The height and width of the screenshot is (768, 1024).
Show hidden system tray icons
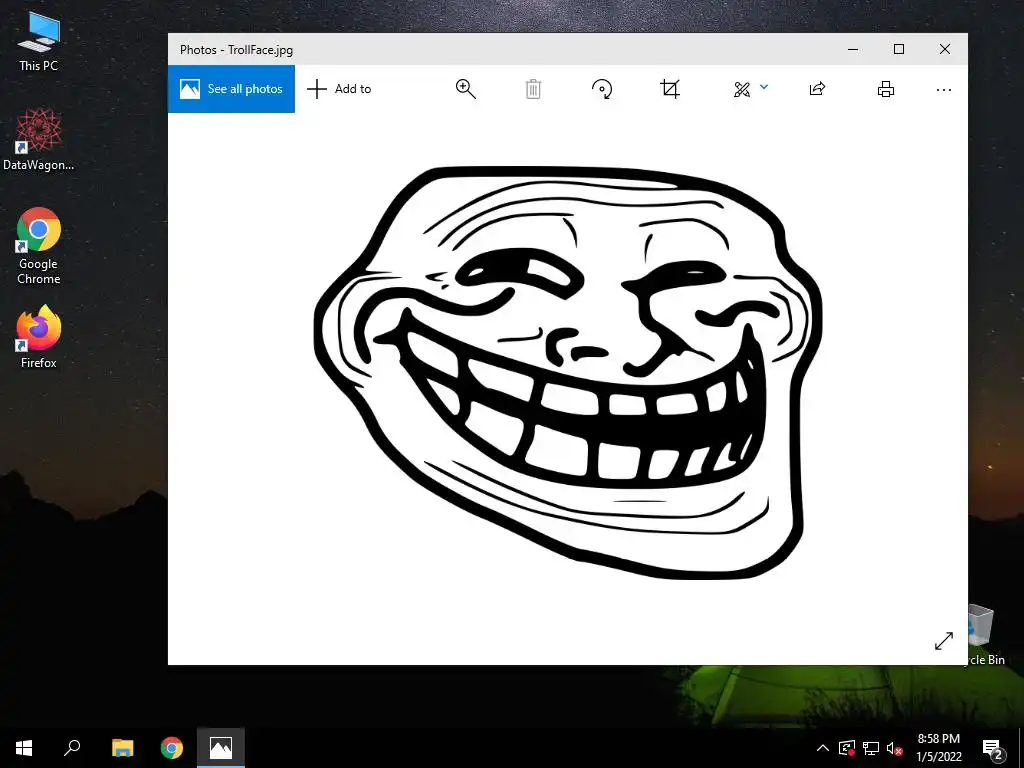click(x=823, y=748)
